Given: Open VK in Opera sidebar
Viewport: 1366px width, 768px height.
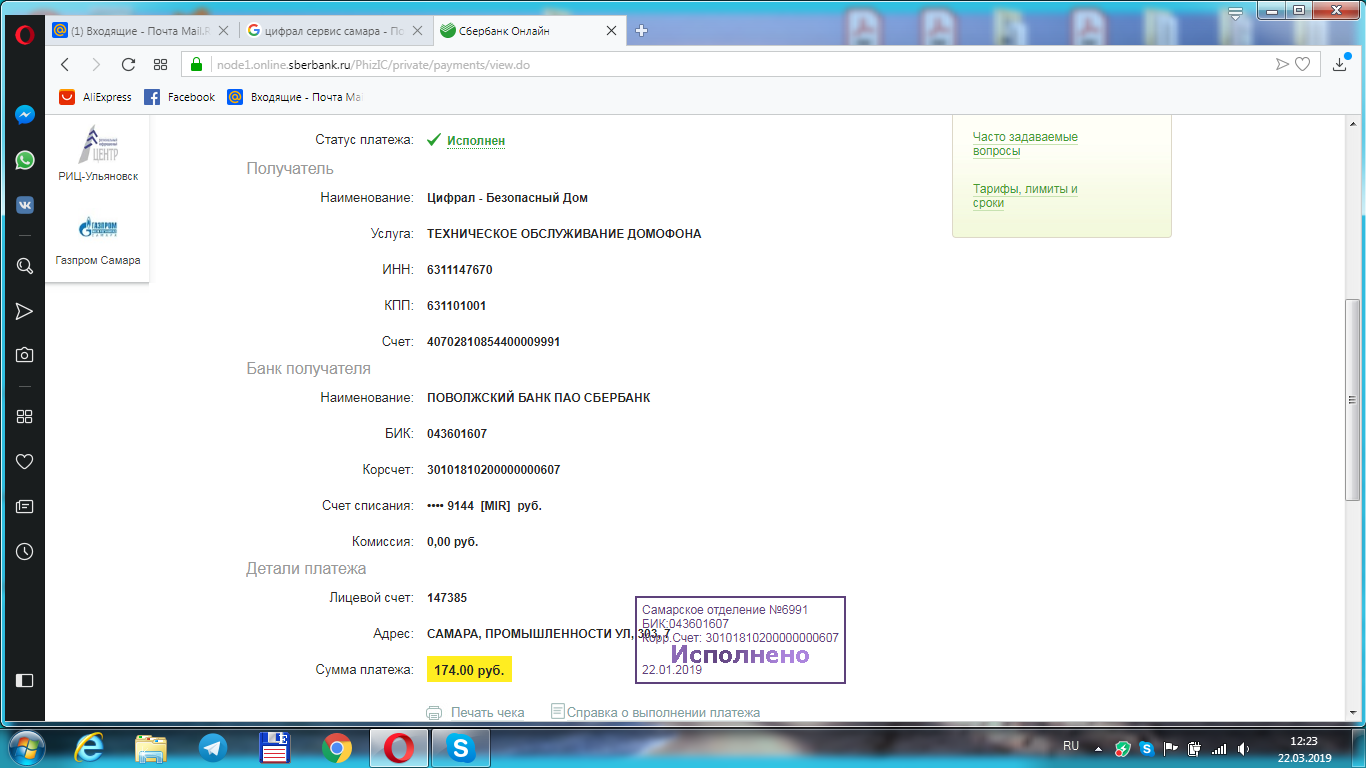Looking at the screenshot, I should pyautogui.click(x=25, y=205).
